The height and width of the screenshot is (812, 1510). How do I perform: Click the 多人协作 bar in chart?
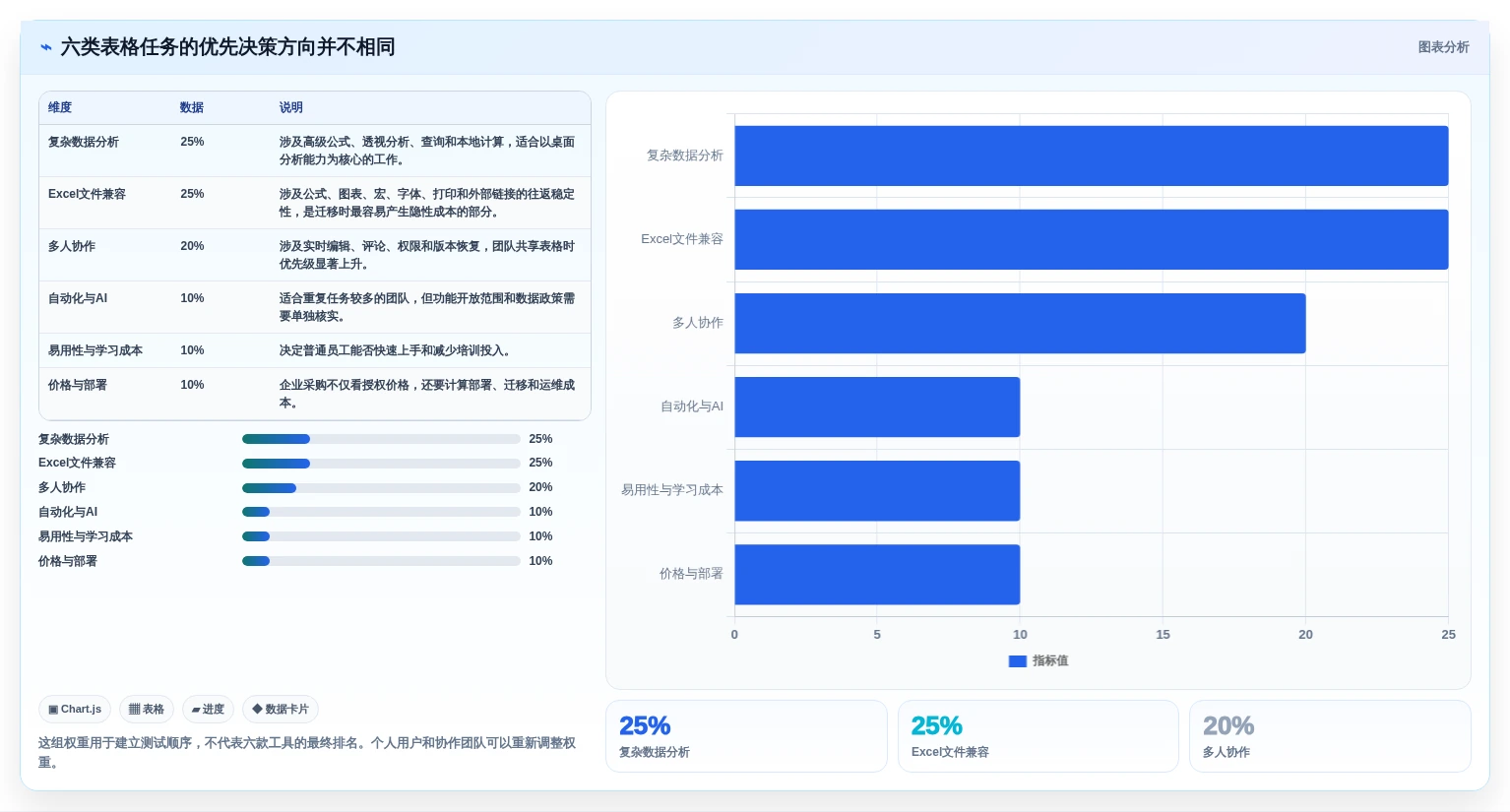coord(1020,323)
